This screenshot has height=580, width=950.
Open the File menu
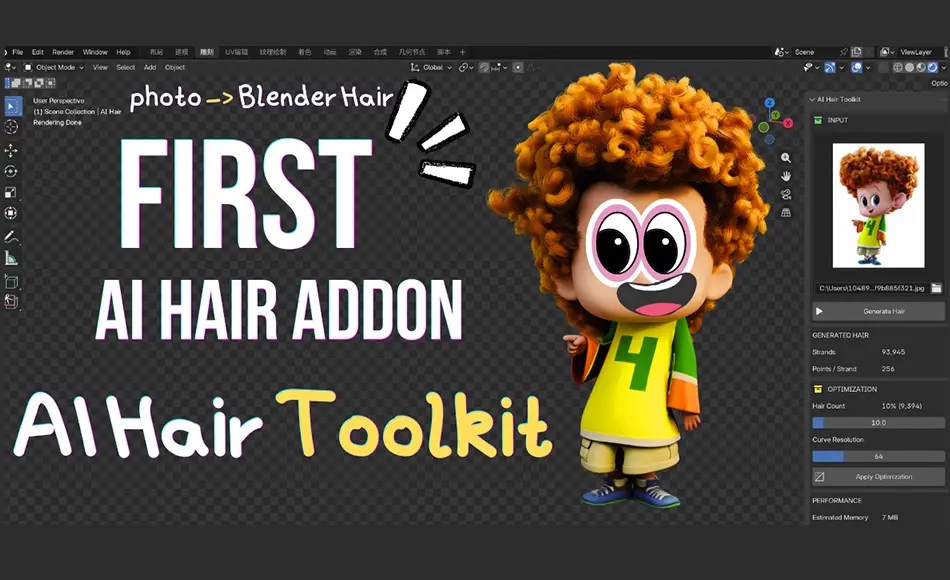point(18,52)
